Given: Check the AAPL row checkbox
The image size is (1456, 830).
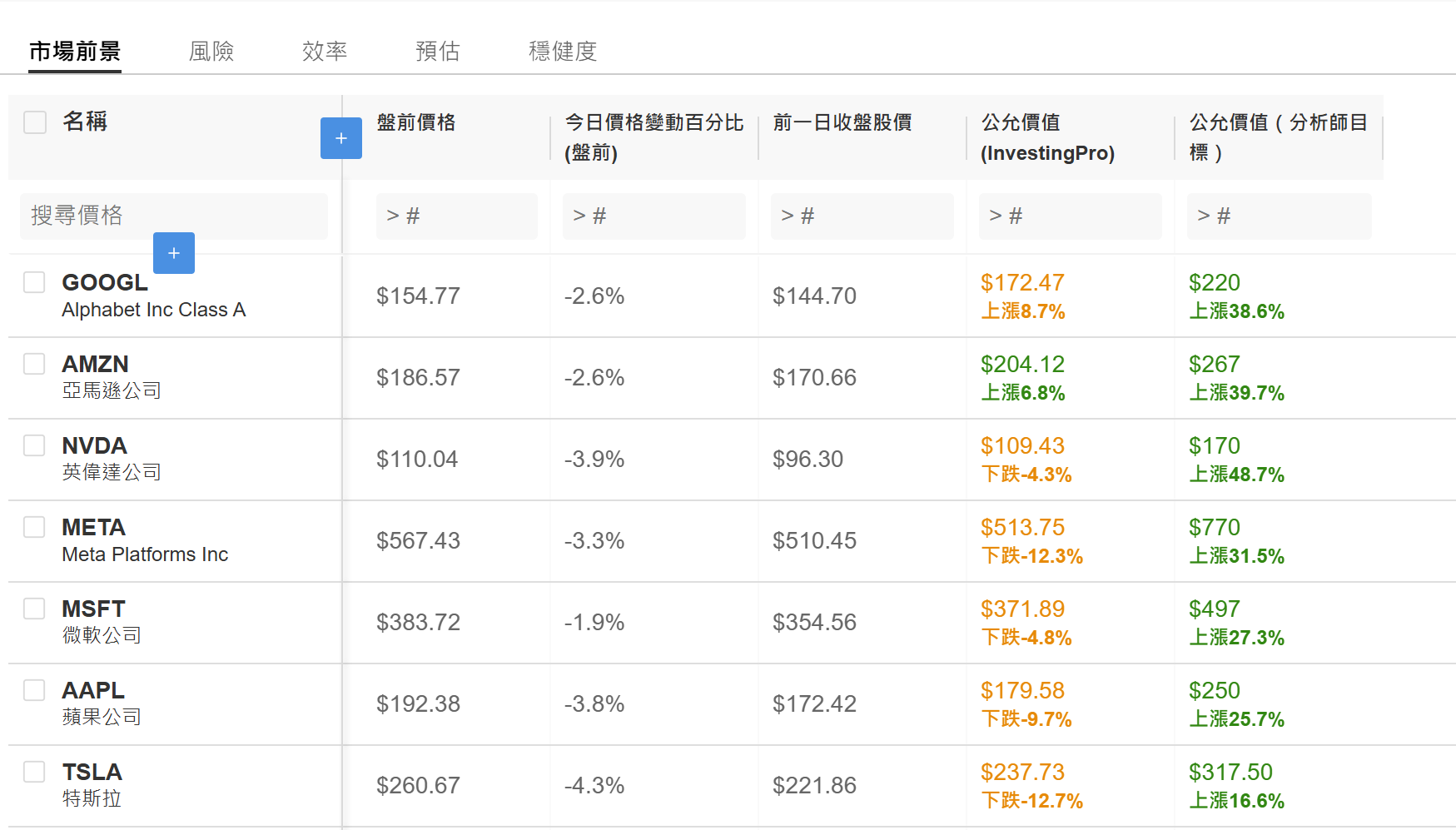Looking at the screenshot, I should pyautogui.click(x=34, y=690).
